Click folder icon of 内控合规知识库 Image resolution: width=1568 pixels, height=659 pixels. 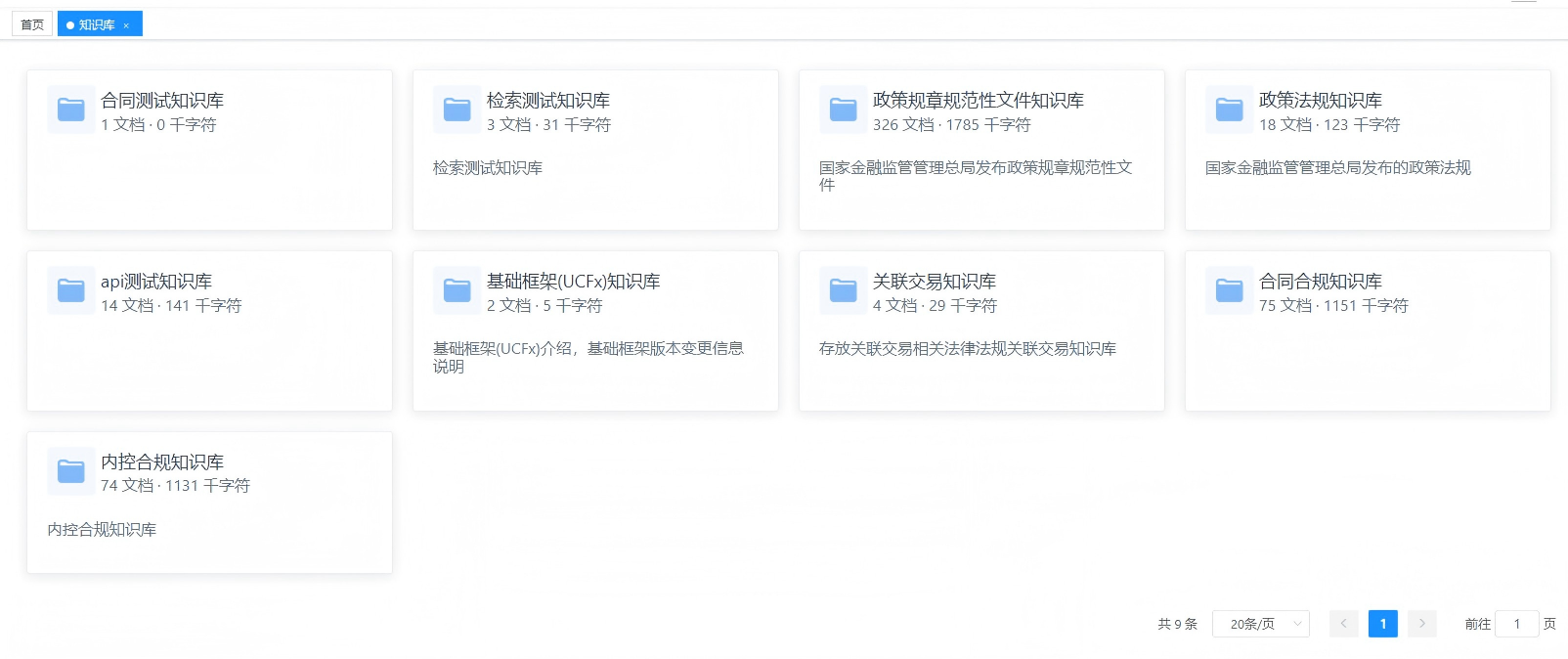(x=71, y=471)
